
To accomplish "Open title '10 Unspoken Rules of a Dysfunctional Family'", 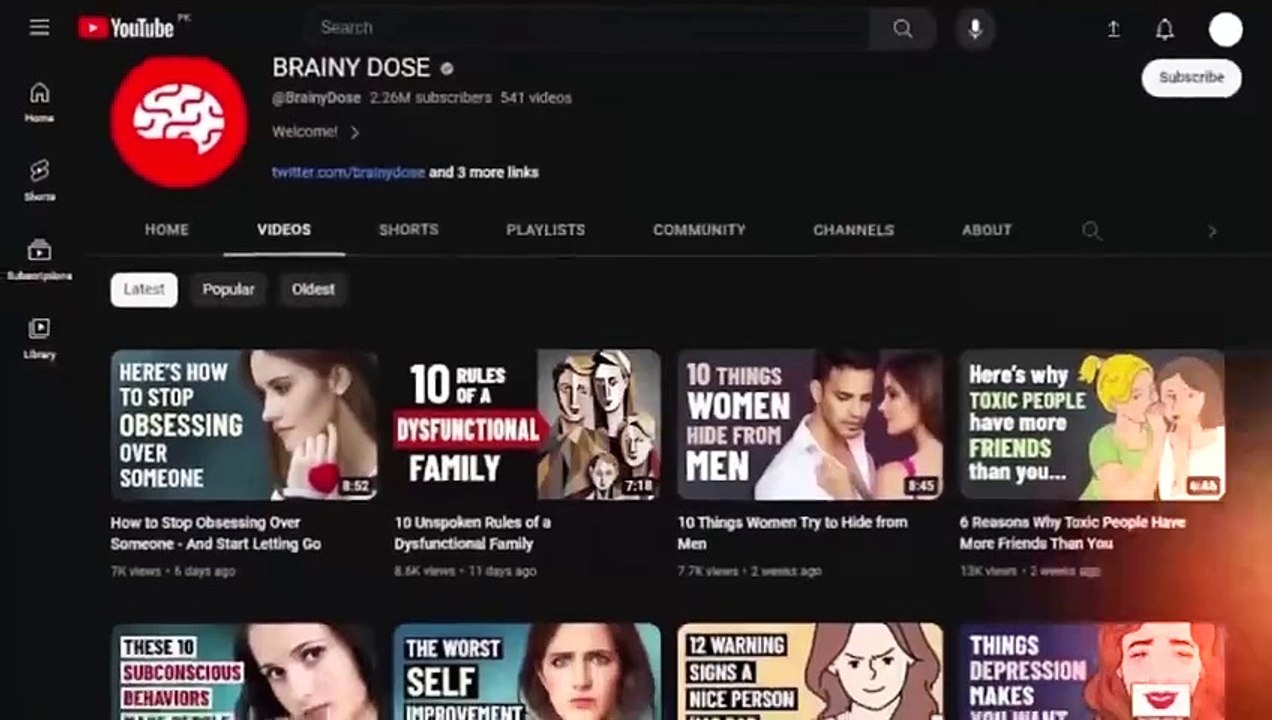I will 472,533.
